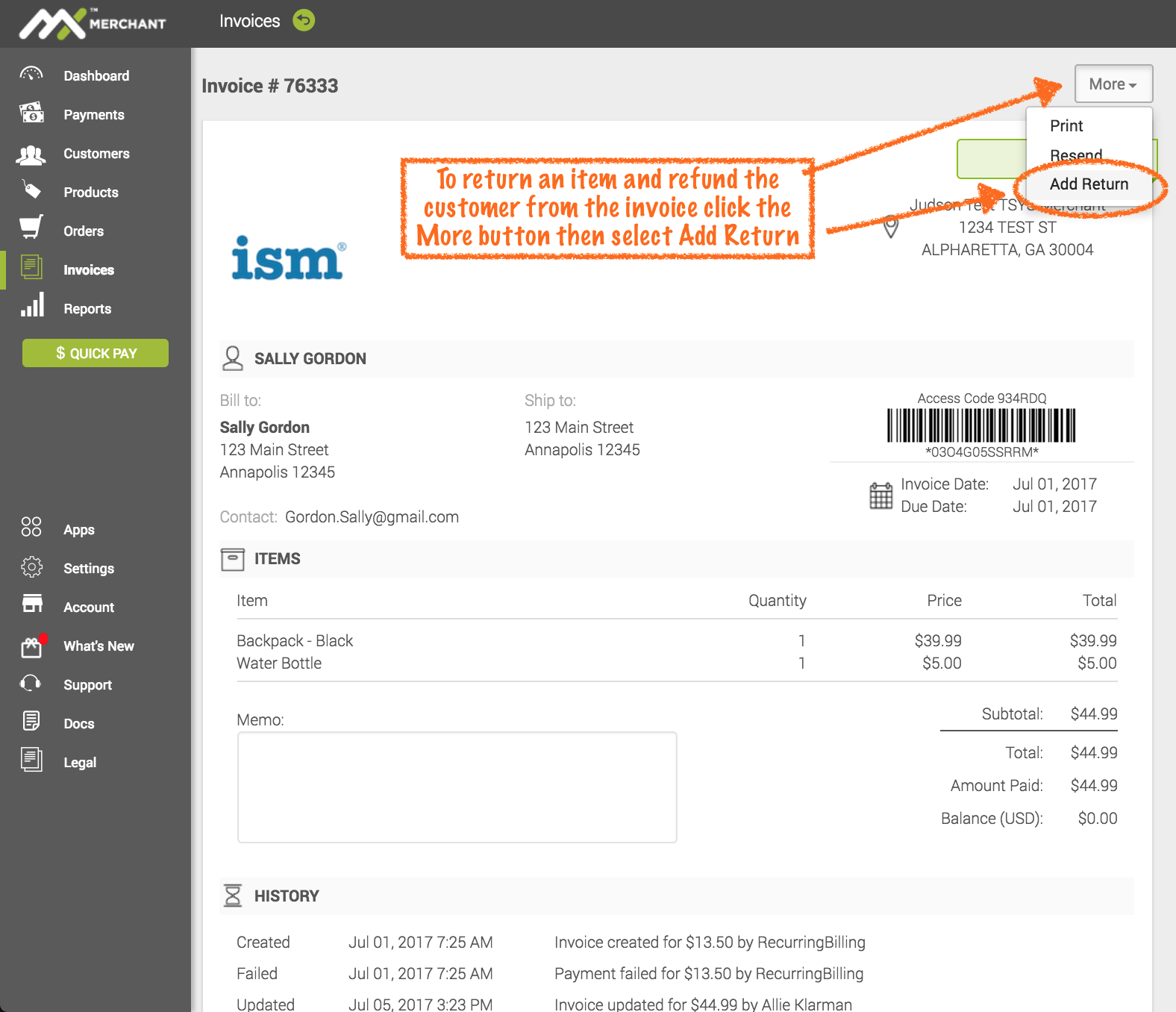Image resolution: width=1176 pixels, height=1012 pixels.
Task: Choose Add Return in the dropdown menu
Action: tap(1088, 184)
